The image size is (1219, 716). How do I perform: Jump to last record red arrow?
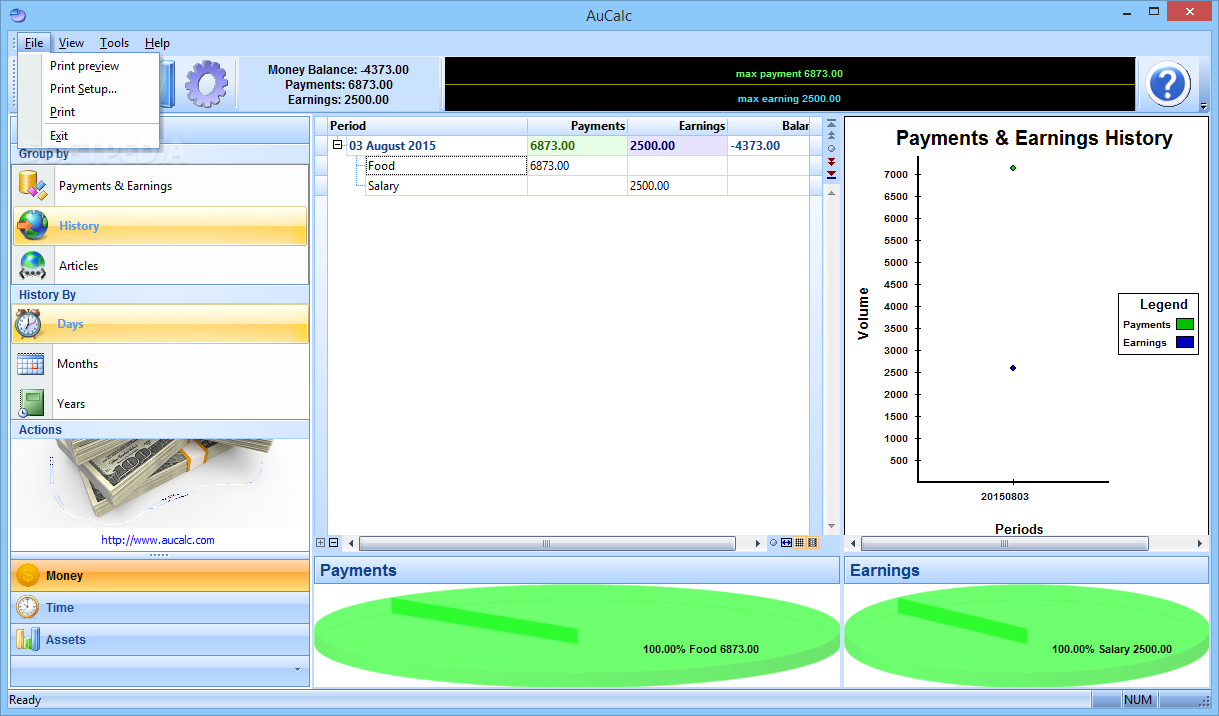coord(831,175)
